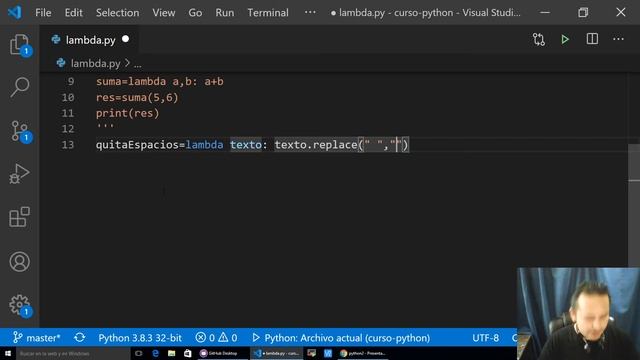The height and width of the screenshot is (360, 640).
Task: Split the editor to the right
Action: pyautogui.click(x=592, y=39)
